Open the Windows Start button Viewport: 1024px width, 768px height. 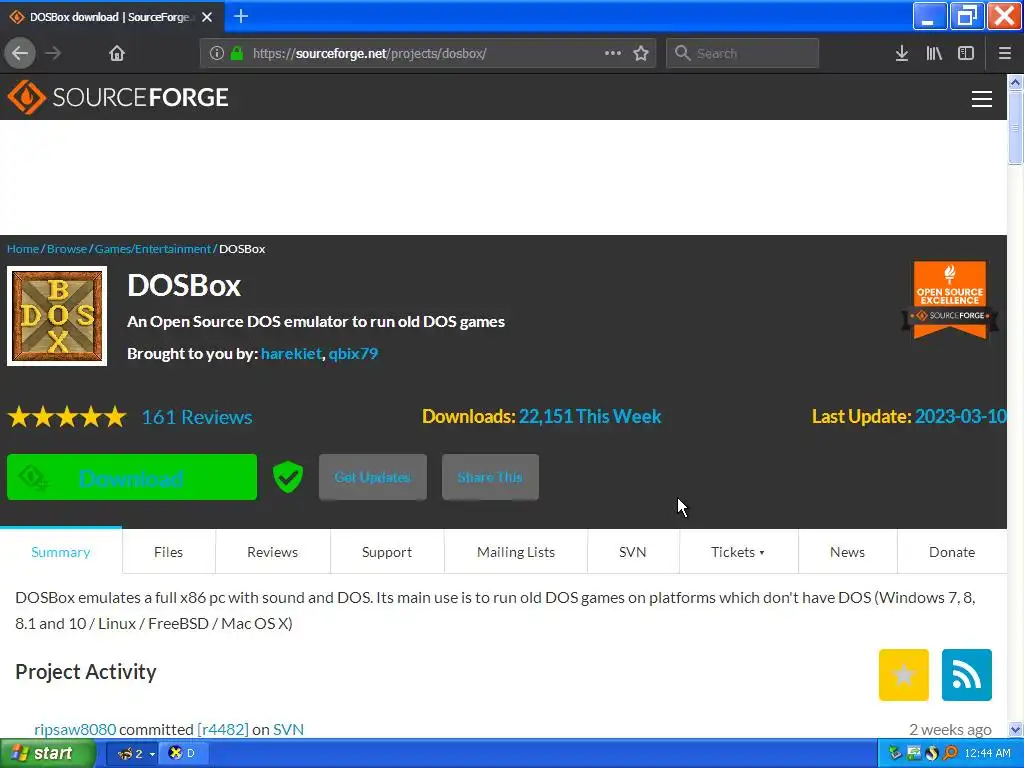[47, 753]
